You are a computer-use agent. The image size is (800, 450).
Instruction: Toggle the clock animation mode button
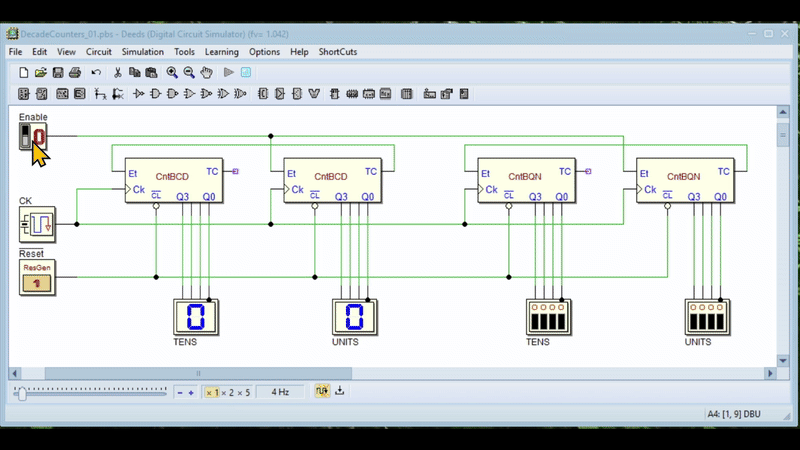click(x=322, y=391)
